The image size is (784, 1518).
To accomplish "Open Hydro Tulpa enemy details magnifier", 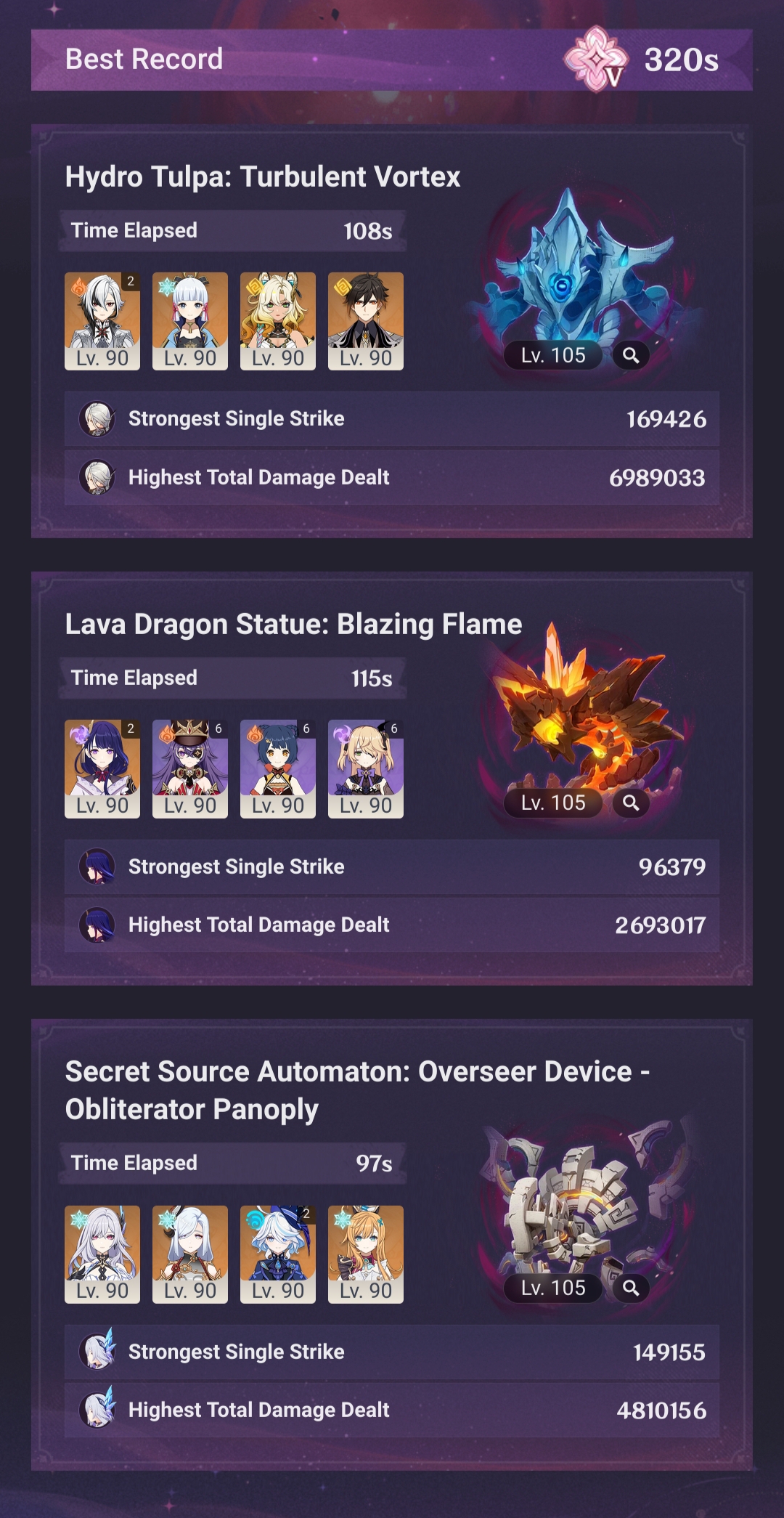I will [631, 355].
